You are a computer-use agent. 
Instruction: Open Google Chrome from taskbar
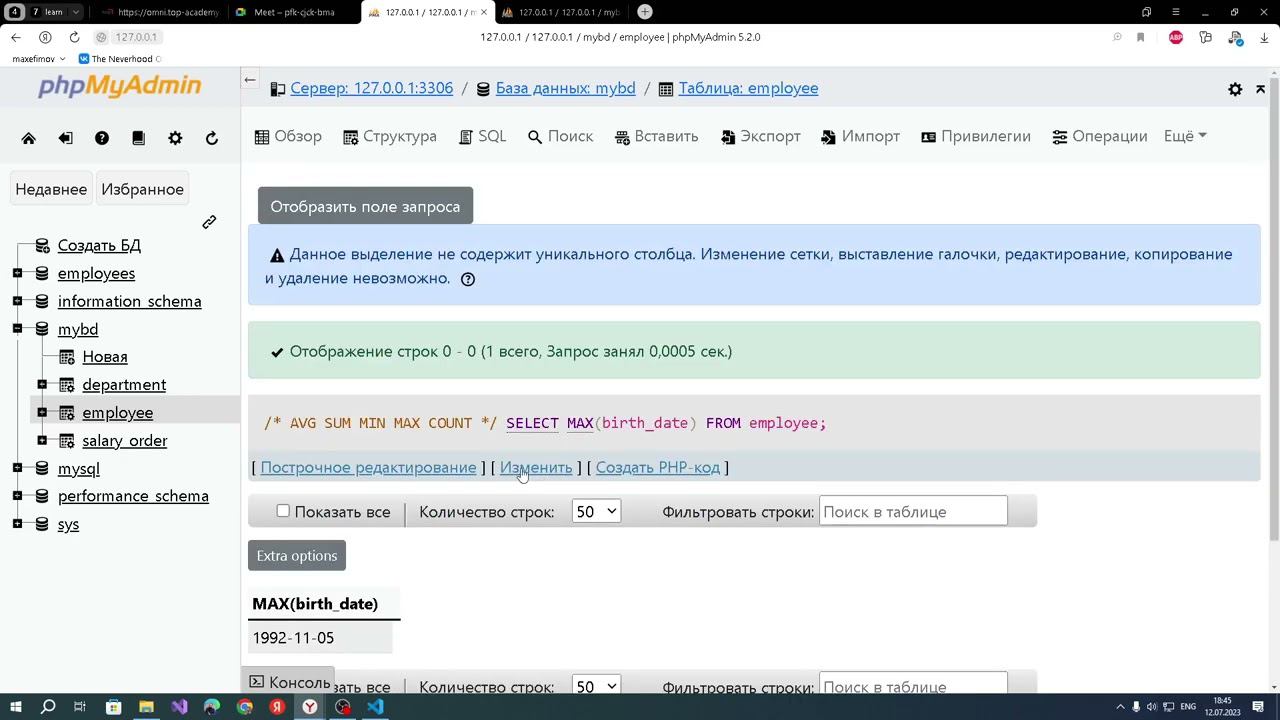pyautogui.click(x=245, y=707)
